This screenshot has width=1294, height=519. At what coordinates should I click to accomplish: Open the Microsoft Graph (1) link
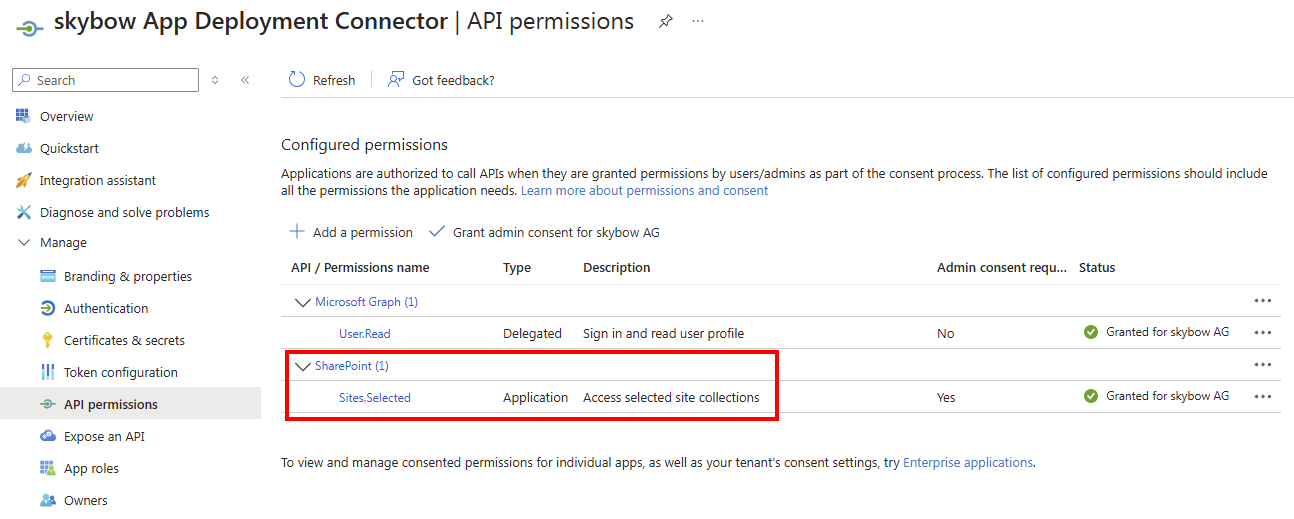coord(366,302)
